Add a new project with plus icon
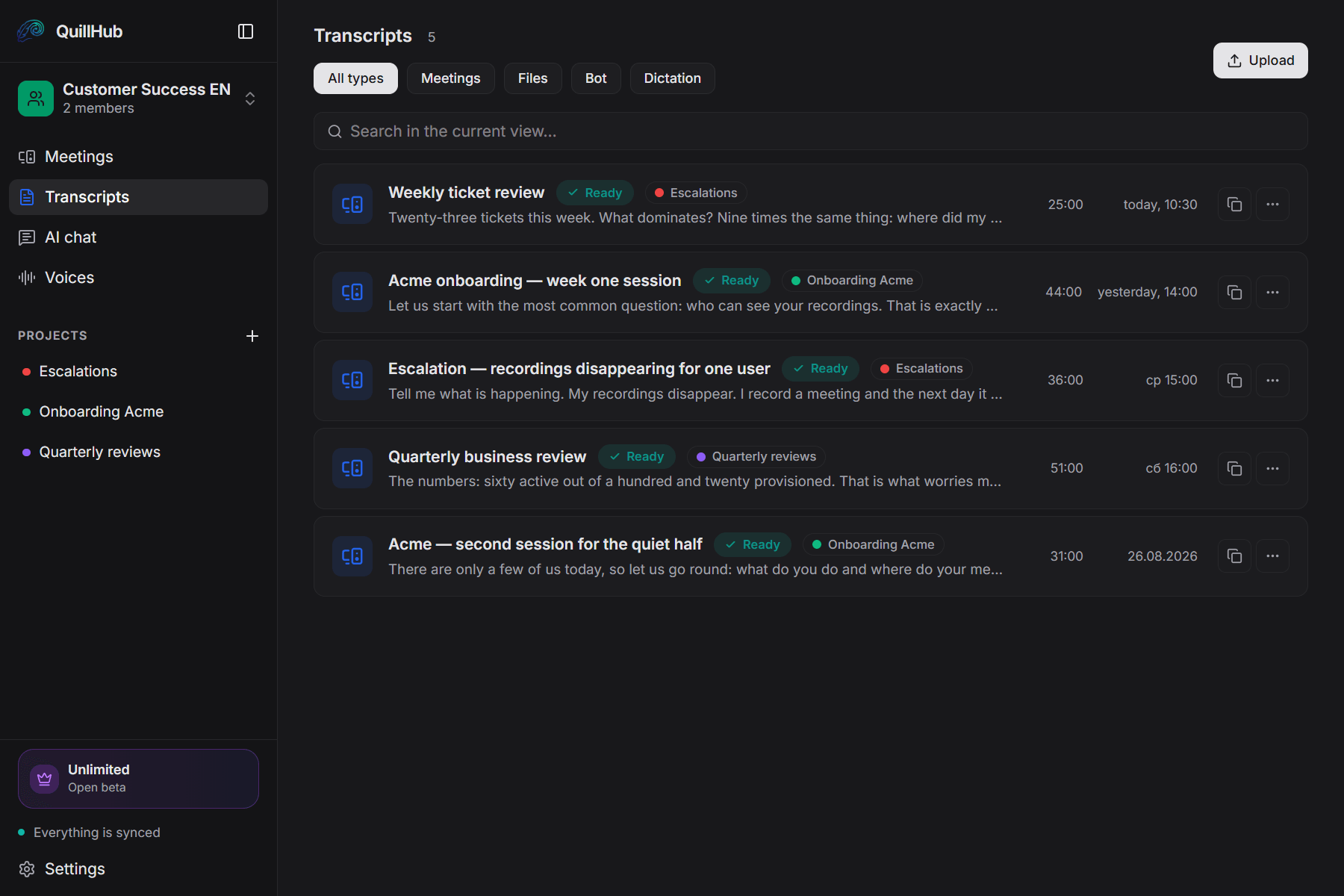1344x896 pixels. pos(252,336)
